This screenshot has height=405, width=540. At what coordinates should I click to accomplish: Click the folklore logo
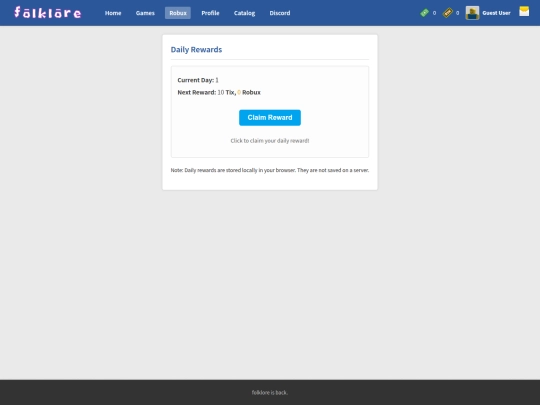(x=48, y=13)
